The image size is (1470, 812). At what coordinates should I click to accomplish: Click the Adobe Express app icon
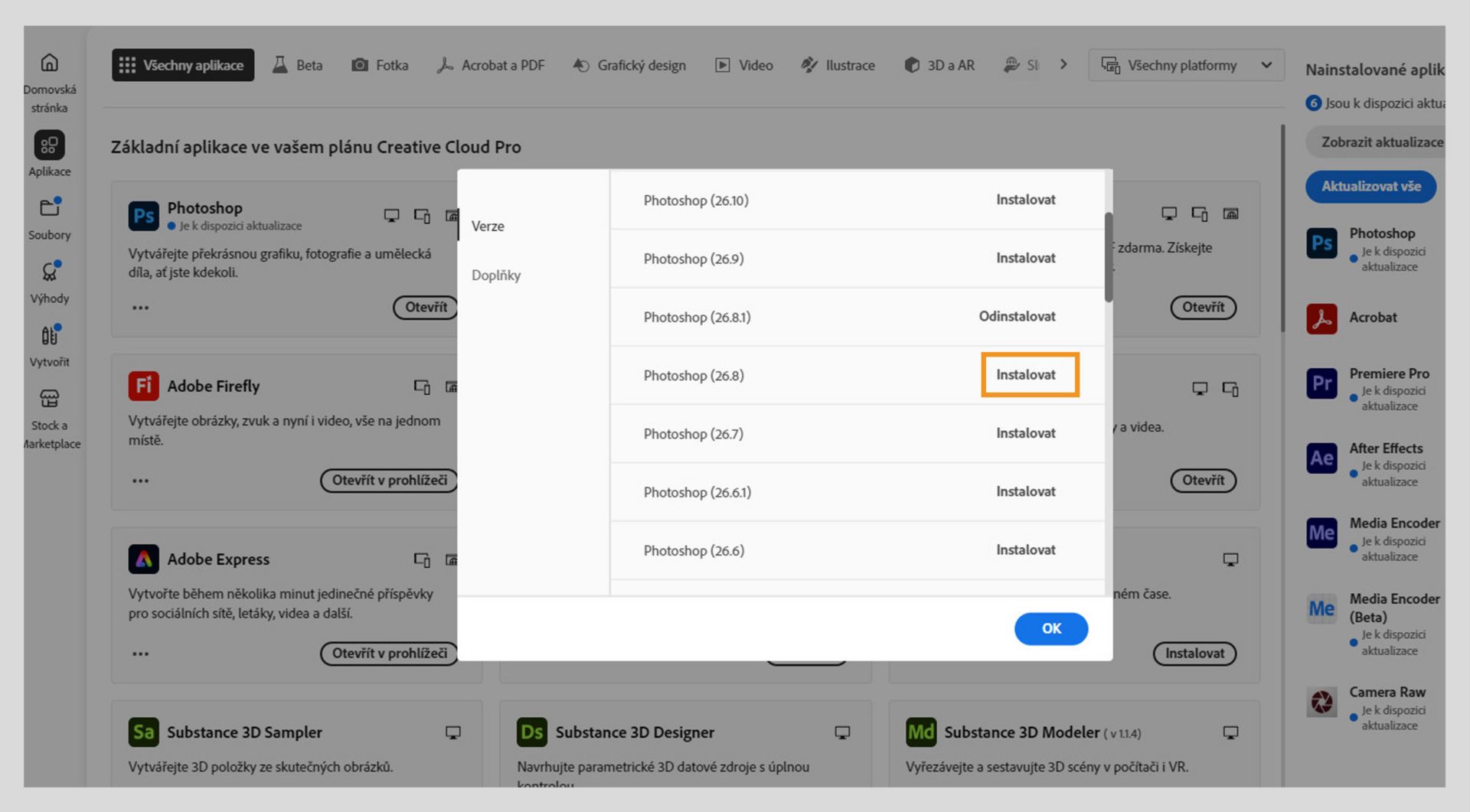[144, 559]
